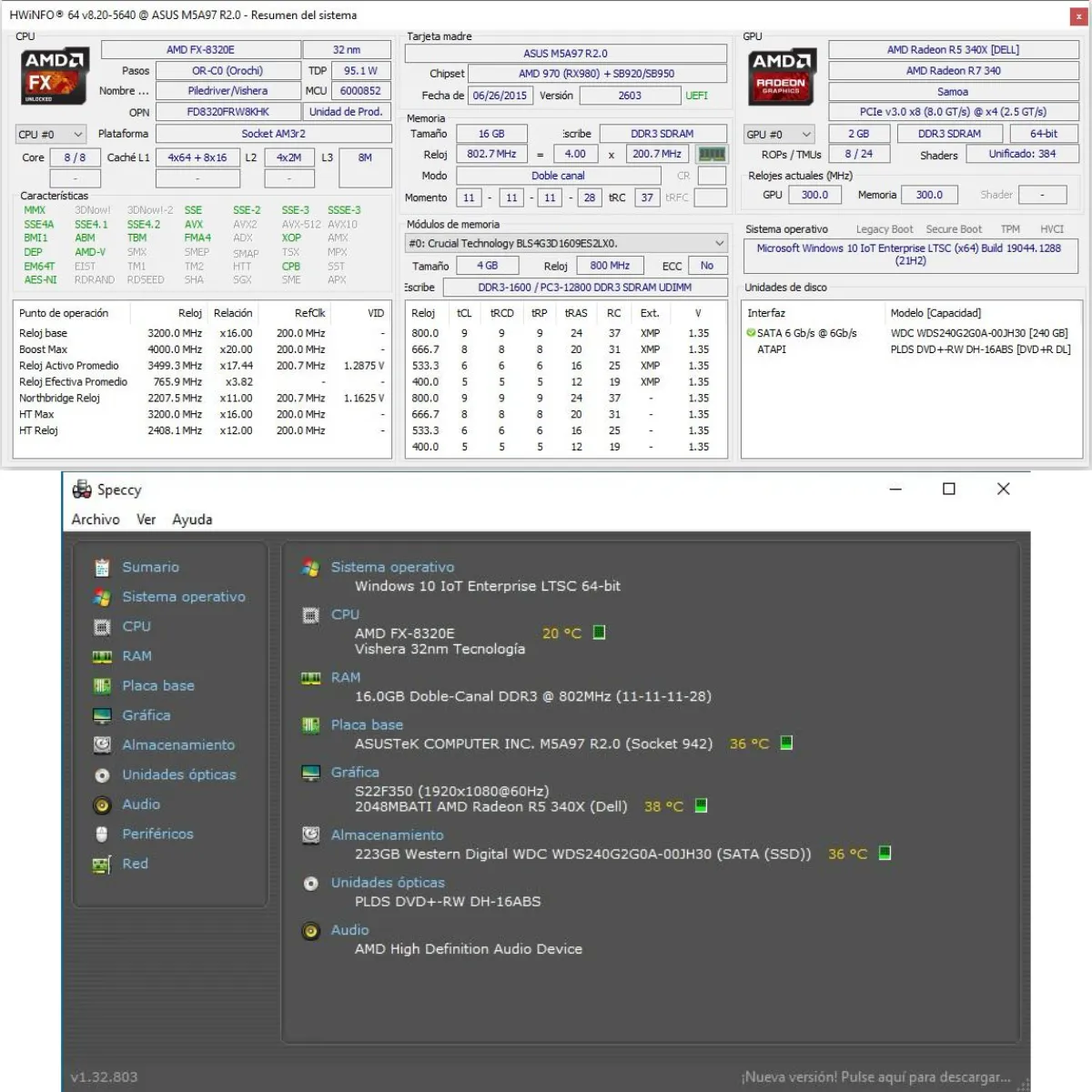
Task: Click the AMD Radeon logo in GPU panel
Action: click(781, 77)
